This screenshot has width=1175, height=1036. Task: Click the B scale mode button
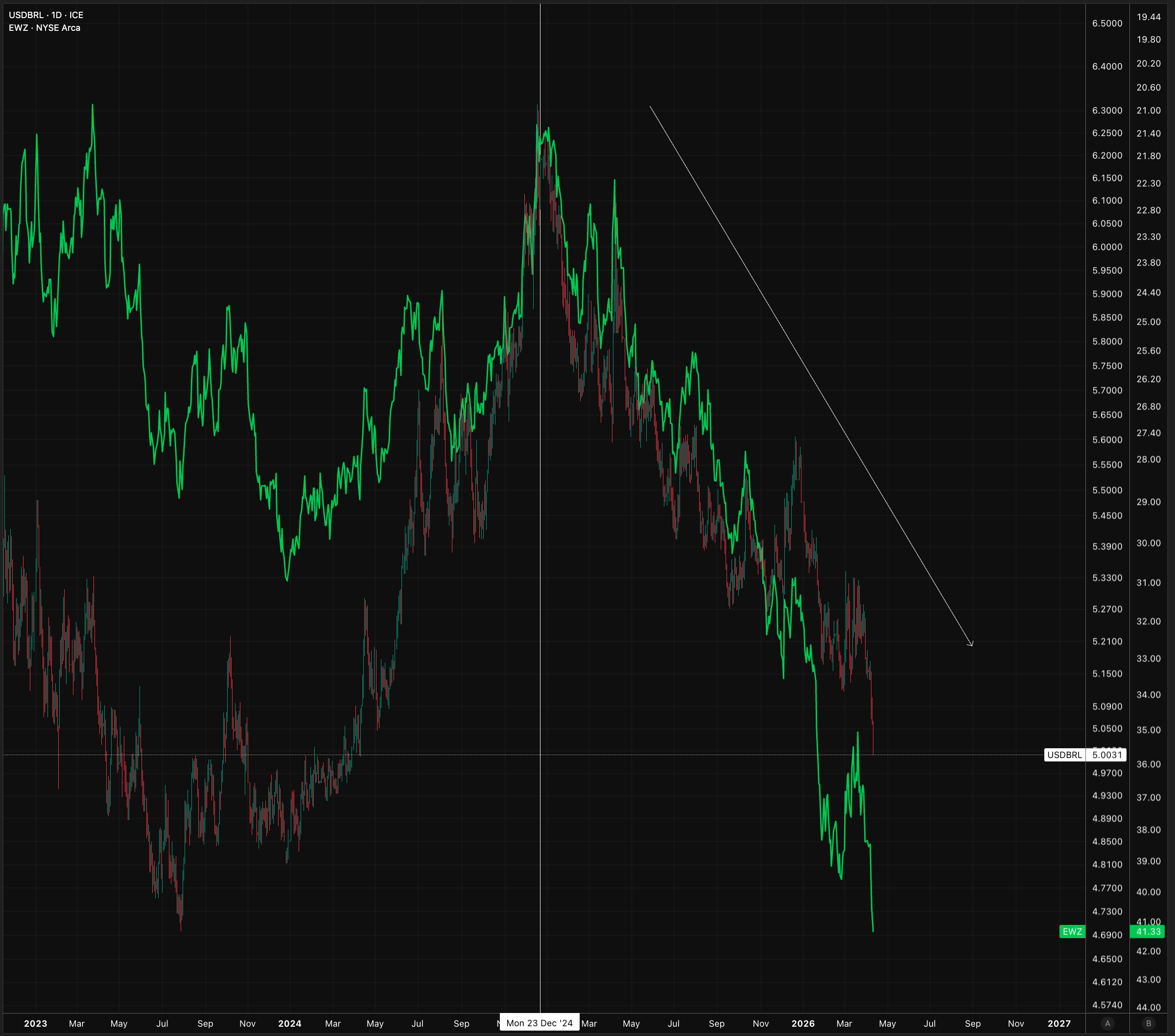(1149, 1023)
